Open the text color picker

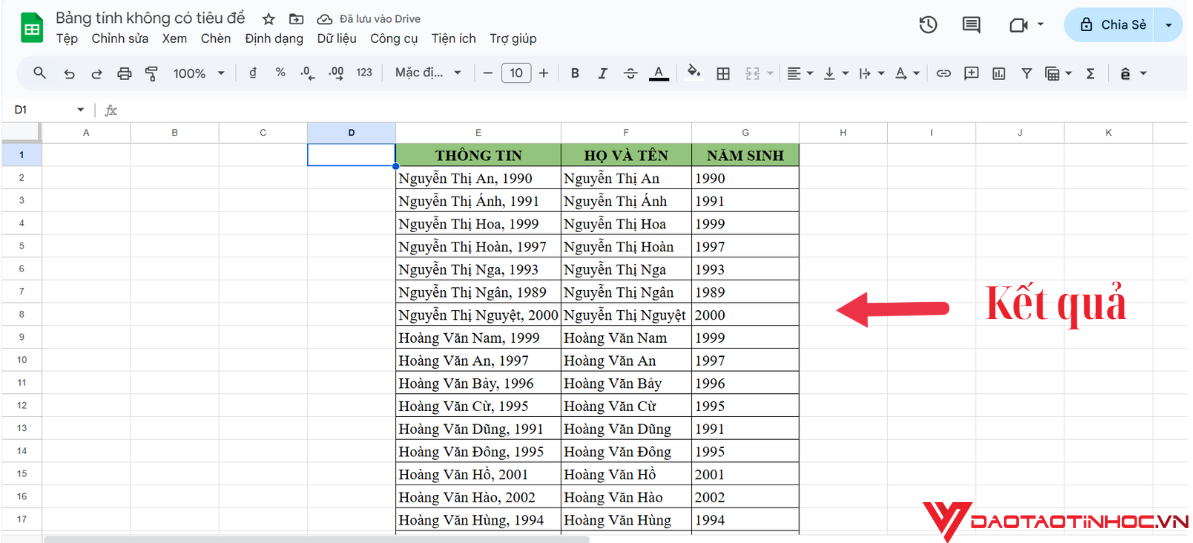tap(659, 73)
